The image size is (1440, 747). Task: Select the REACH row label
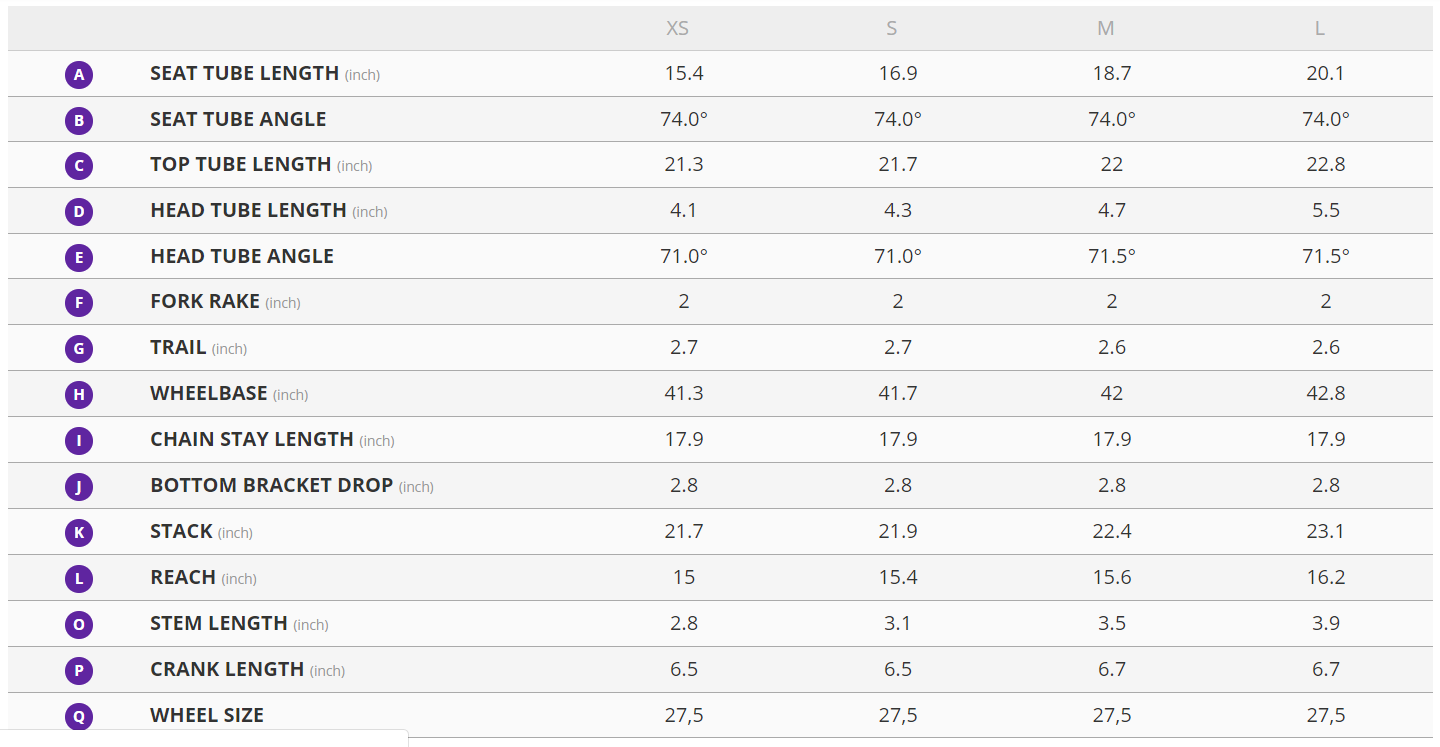point(183,578)
